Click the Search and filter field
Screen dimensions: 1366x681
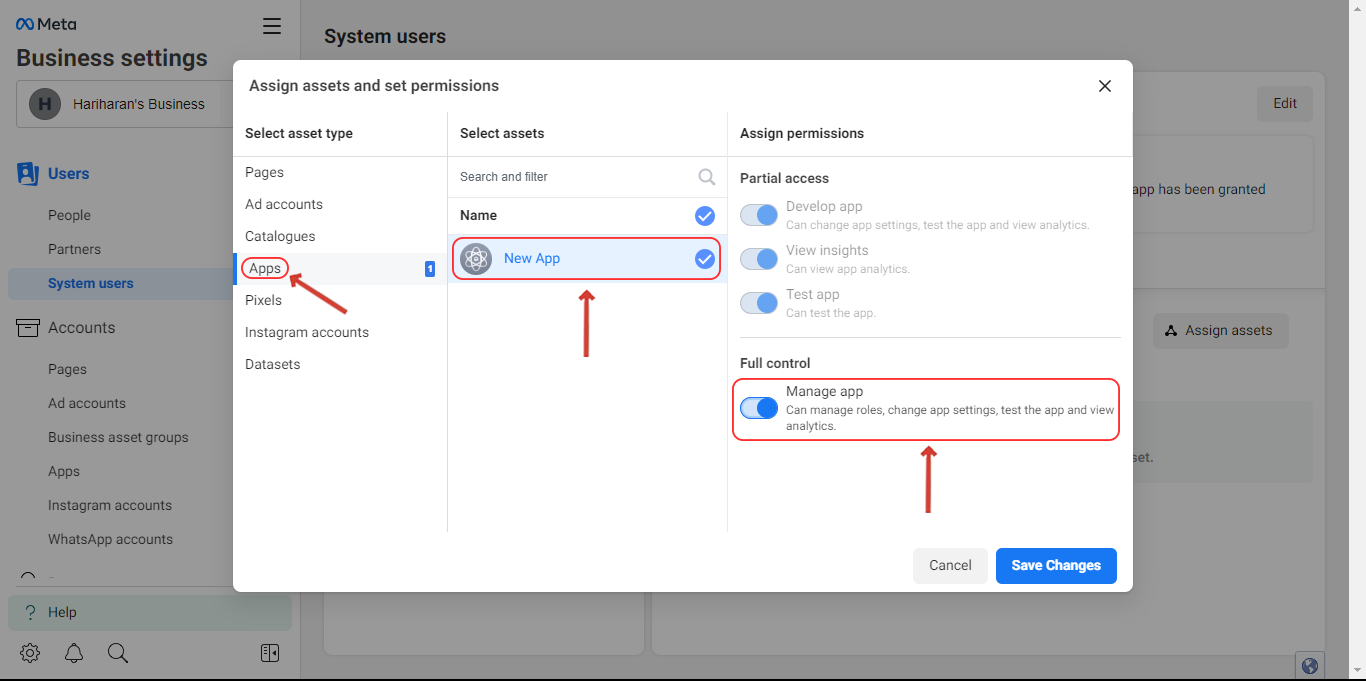point(588,177)
